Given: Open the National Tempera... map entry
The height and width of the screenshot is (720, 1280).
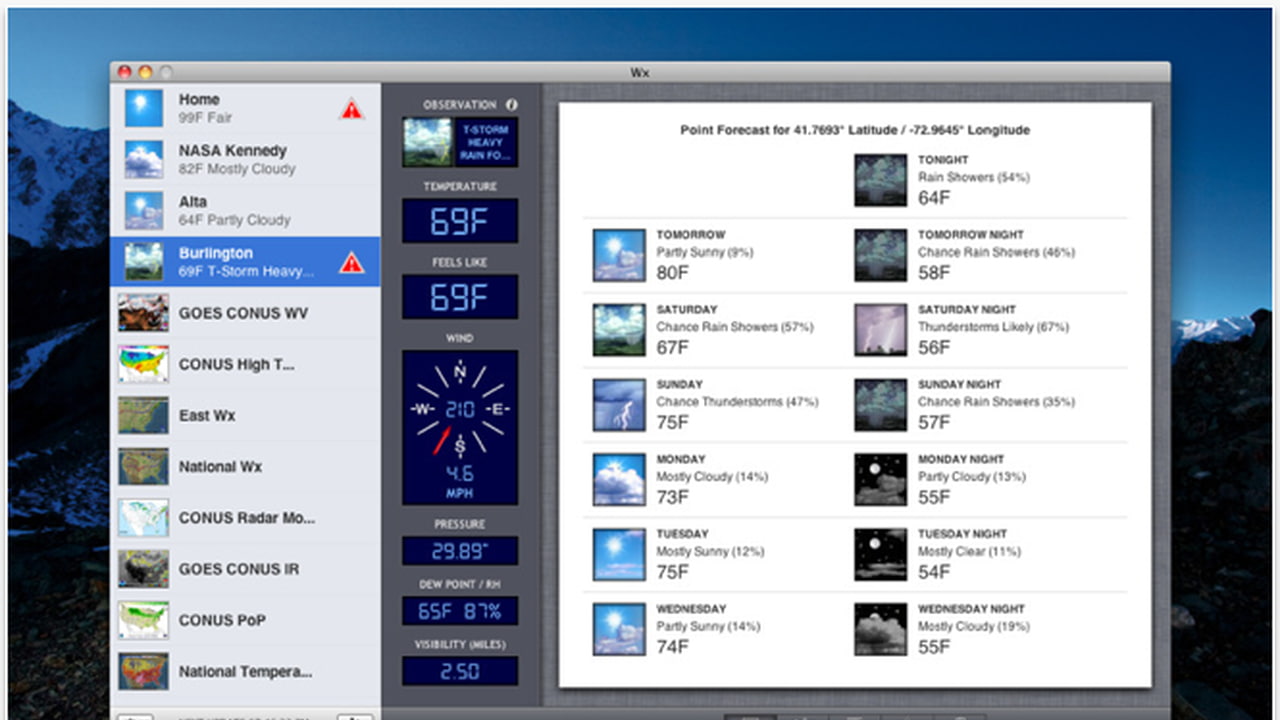Looking at the screenshot, I should click(245, 671).
